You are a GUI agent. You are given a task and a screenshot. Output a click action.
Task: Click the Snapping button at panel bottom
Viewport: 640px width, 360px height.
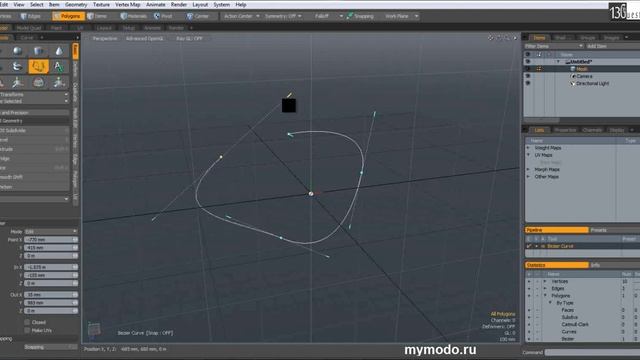click(50, 347)
